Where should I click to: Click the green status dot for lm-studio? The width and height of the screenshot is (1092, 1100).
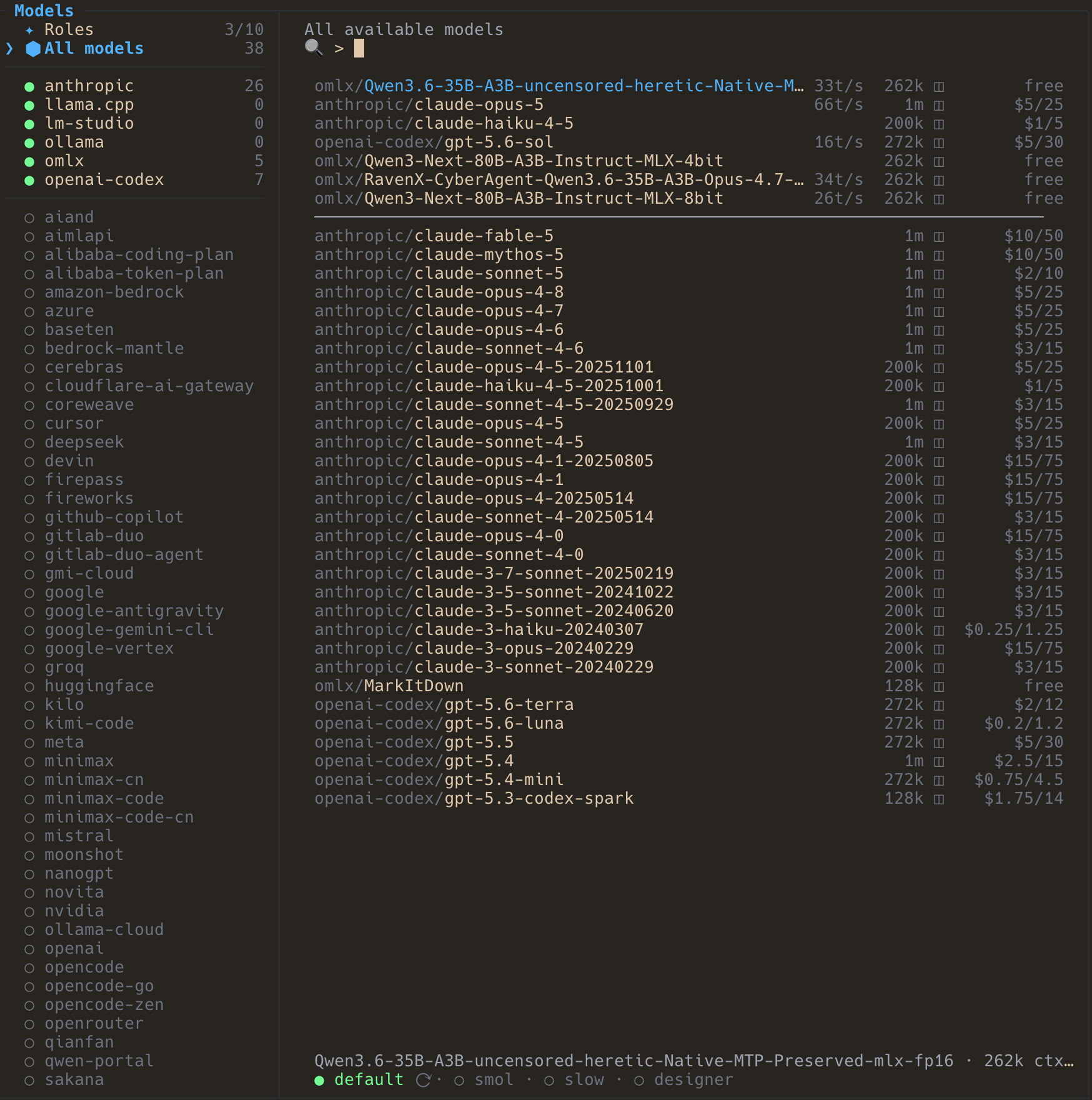pos(29,124)
